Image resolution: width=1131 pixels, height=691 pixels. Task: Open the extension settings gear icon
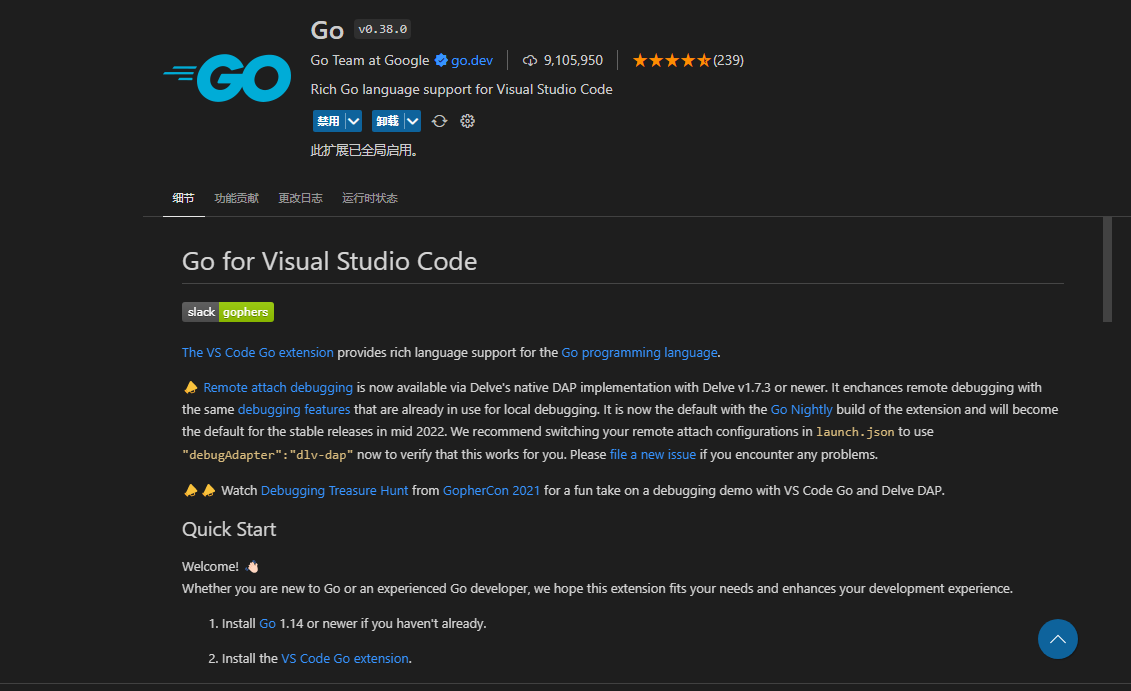(x=467, y=120)
